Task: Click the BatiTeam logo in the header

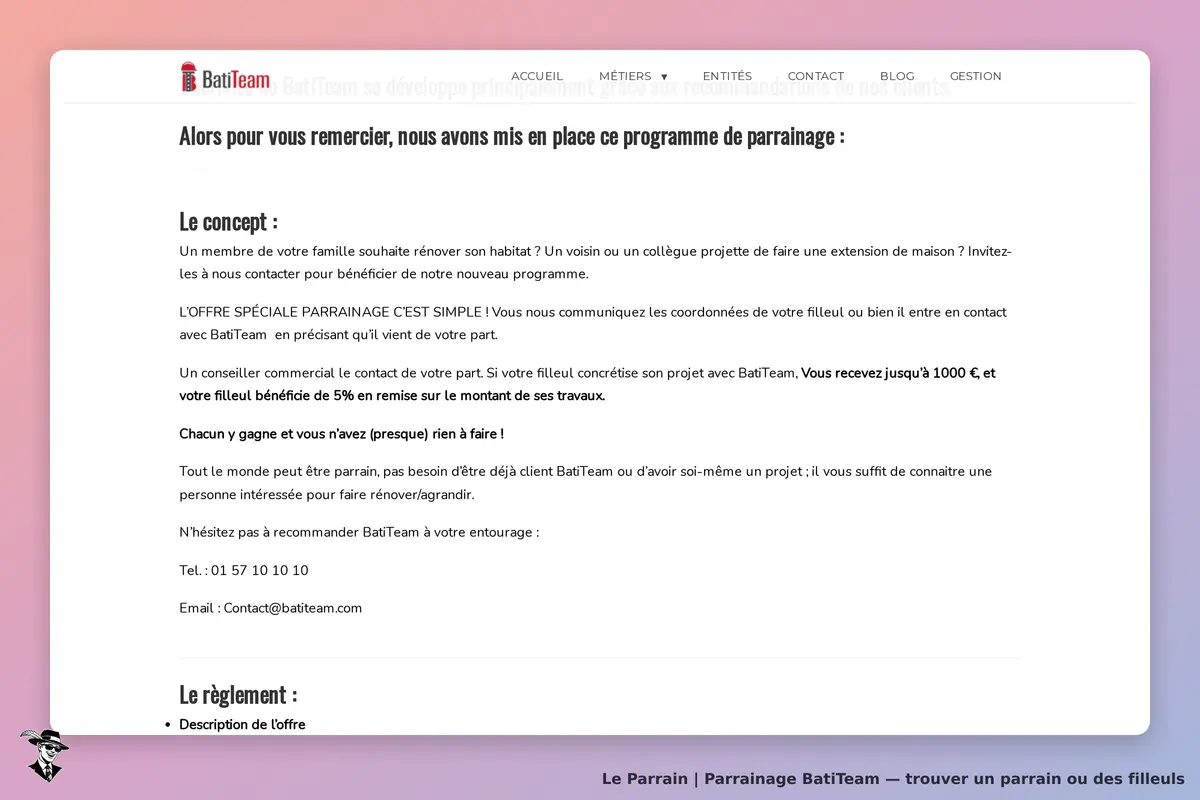Action: click(225, 77)
